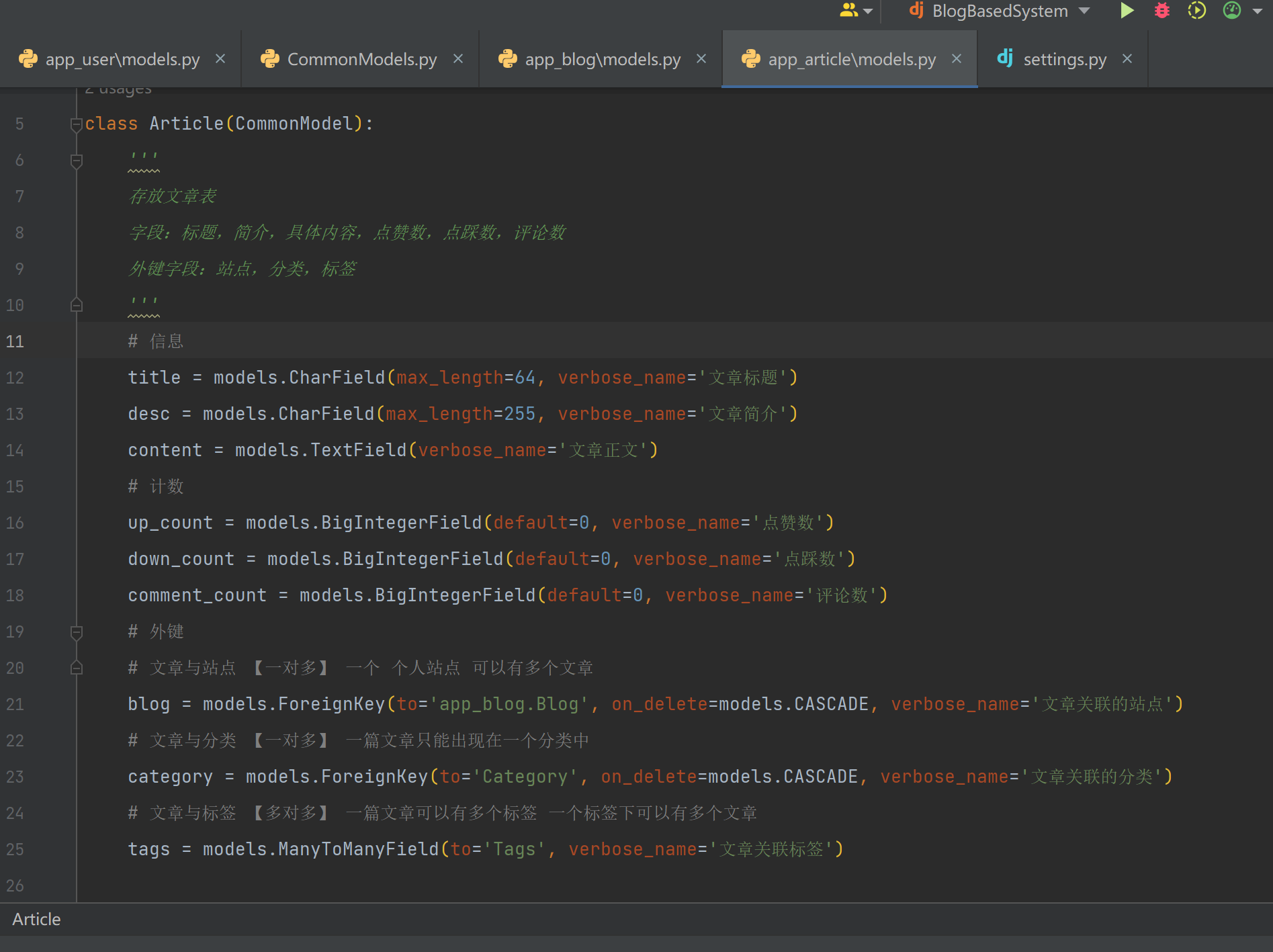Start debugging with the bug icon
Screen dimensions: 1273x952
pyautogui.click(x=1161, y=11)
